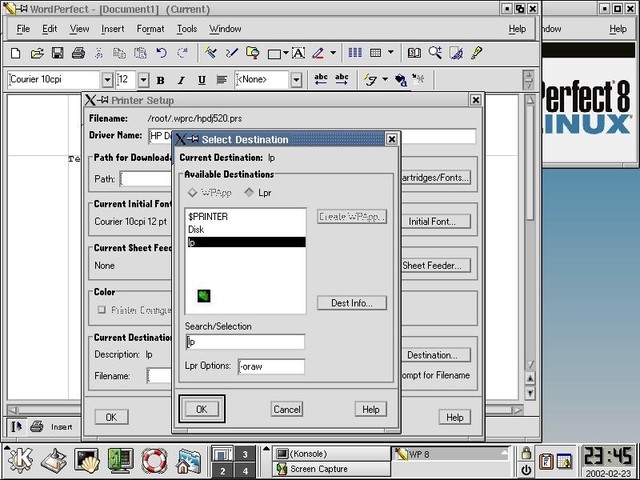The height and width of the screenshot is (480, 640).
Task: Click the Cut scissors icon
Action: tap(98, 53)
